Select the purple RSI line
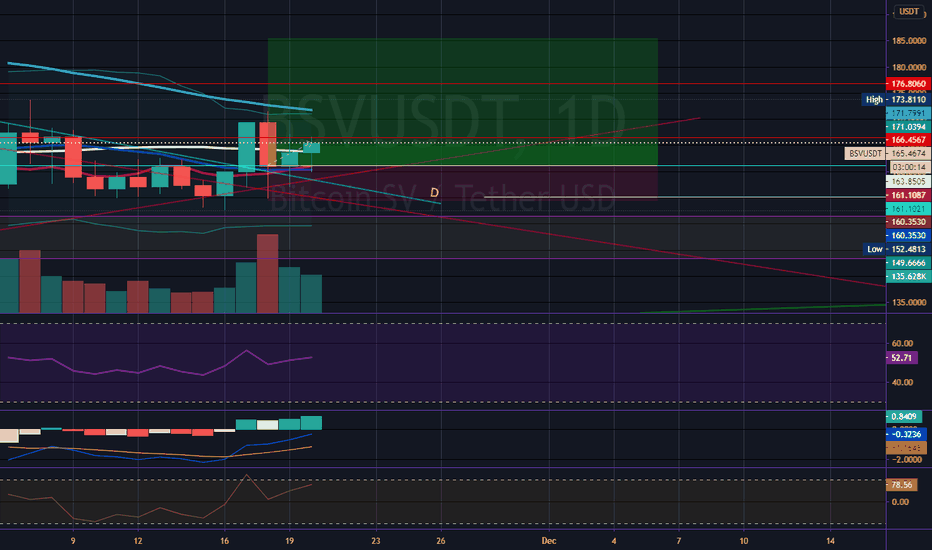This screenshot has height=550, width=932. pos(160,363)
